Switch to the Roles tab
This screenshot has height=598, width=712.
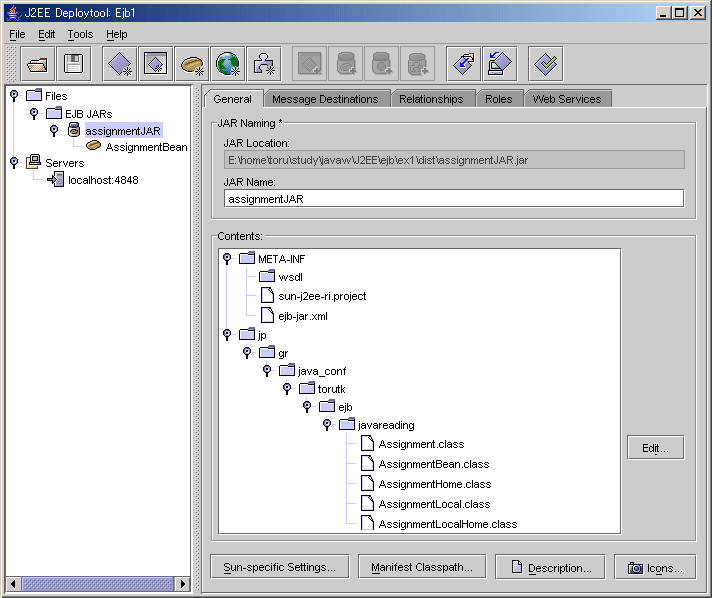(x=498, y=99)
